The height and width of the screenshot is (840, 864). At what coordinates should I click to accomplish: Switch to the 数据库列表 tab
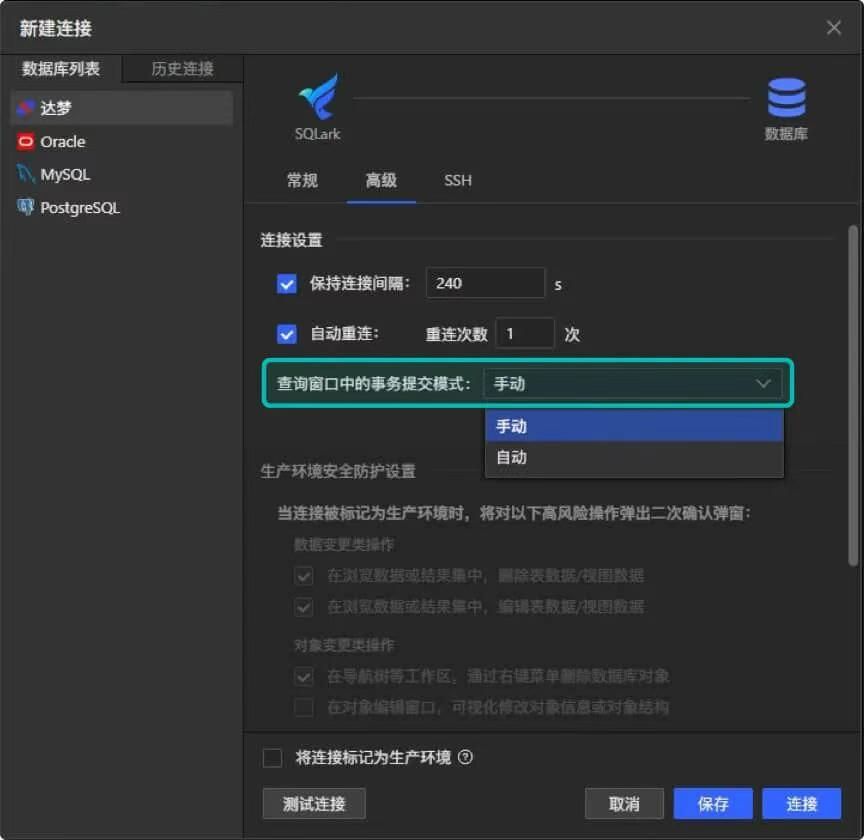coord(61,69)
